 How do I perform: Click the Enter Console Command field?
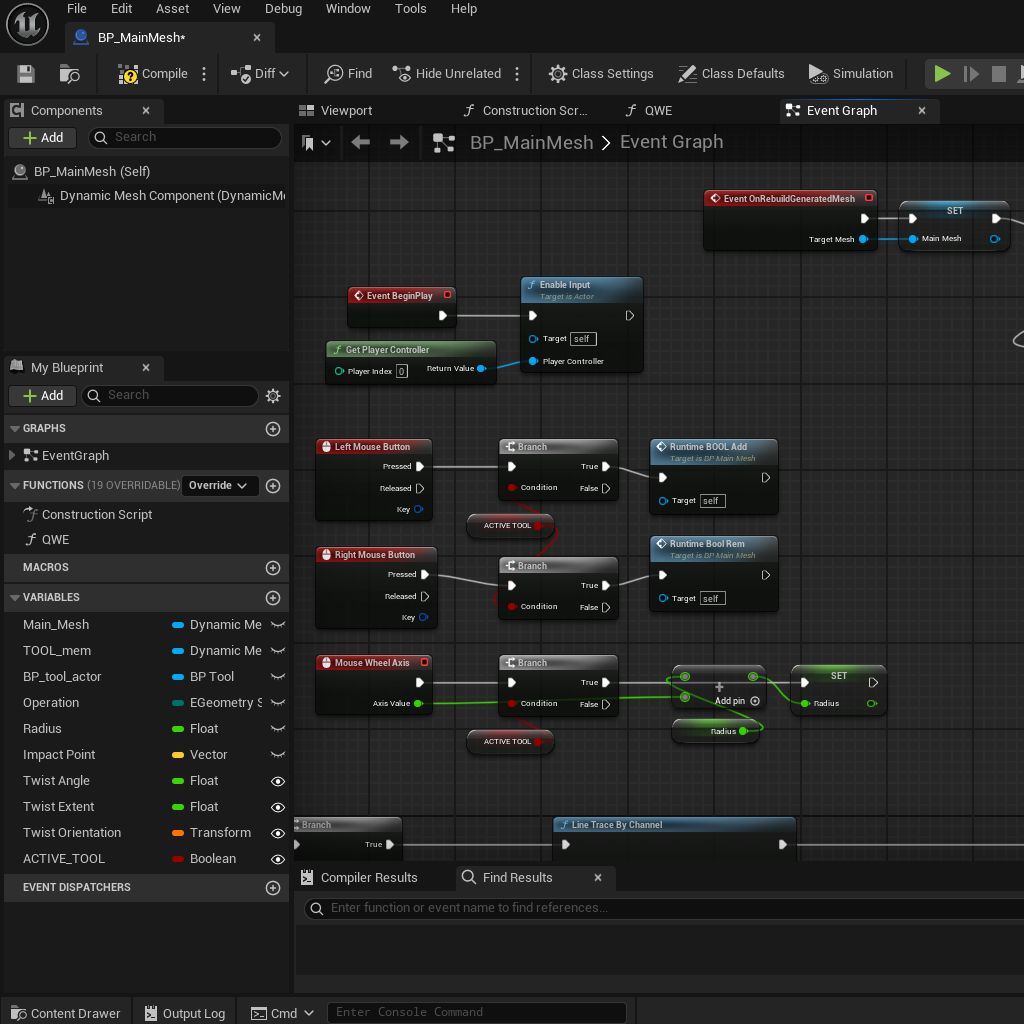[476, 1012]
